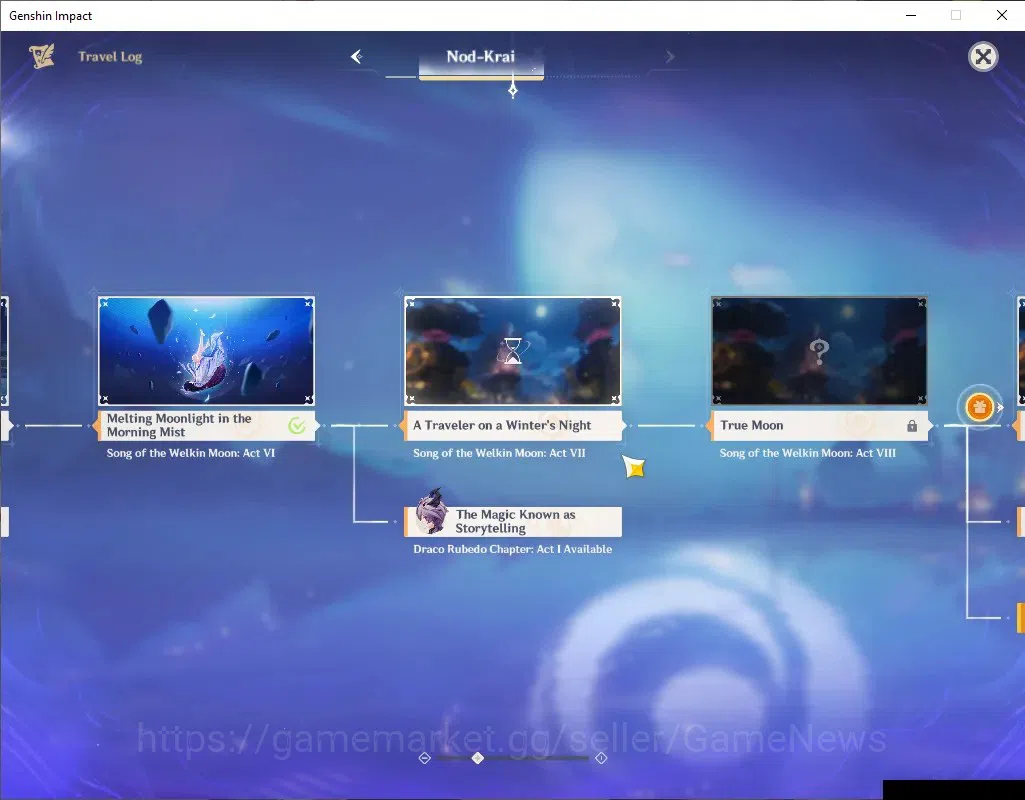
Task: Click Song of the Welkin Moon: Act VII label
Action: coord(499,453)
